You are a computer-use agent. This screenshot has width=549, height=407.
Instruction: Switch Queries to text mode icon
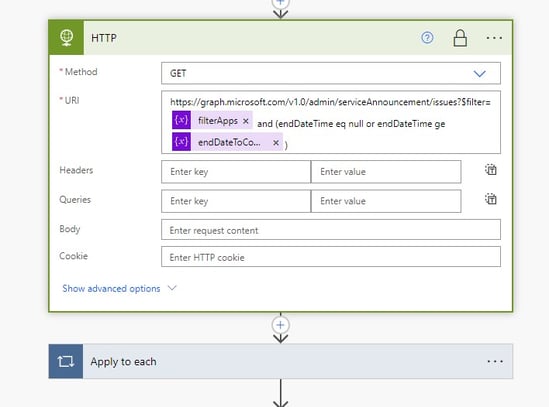click(x=491, y=199)
